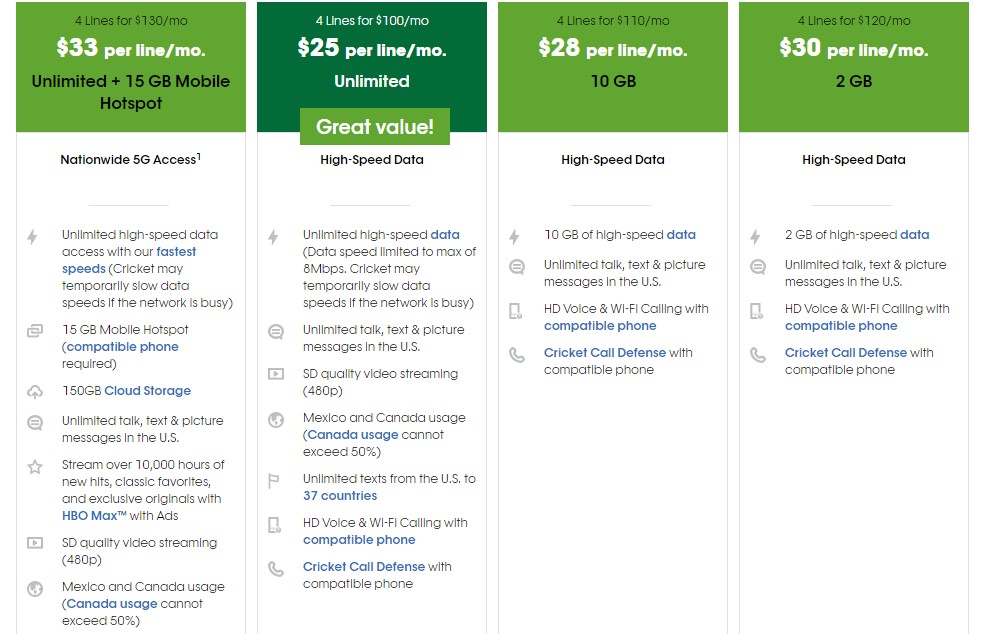
Task: Select the $25 per line Unlimited plan header
Action: [372, 62]
